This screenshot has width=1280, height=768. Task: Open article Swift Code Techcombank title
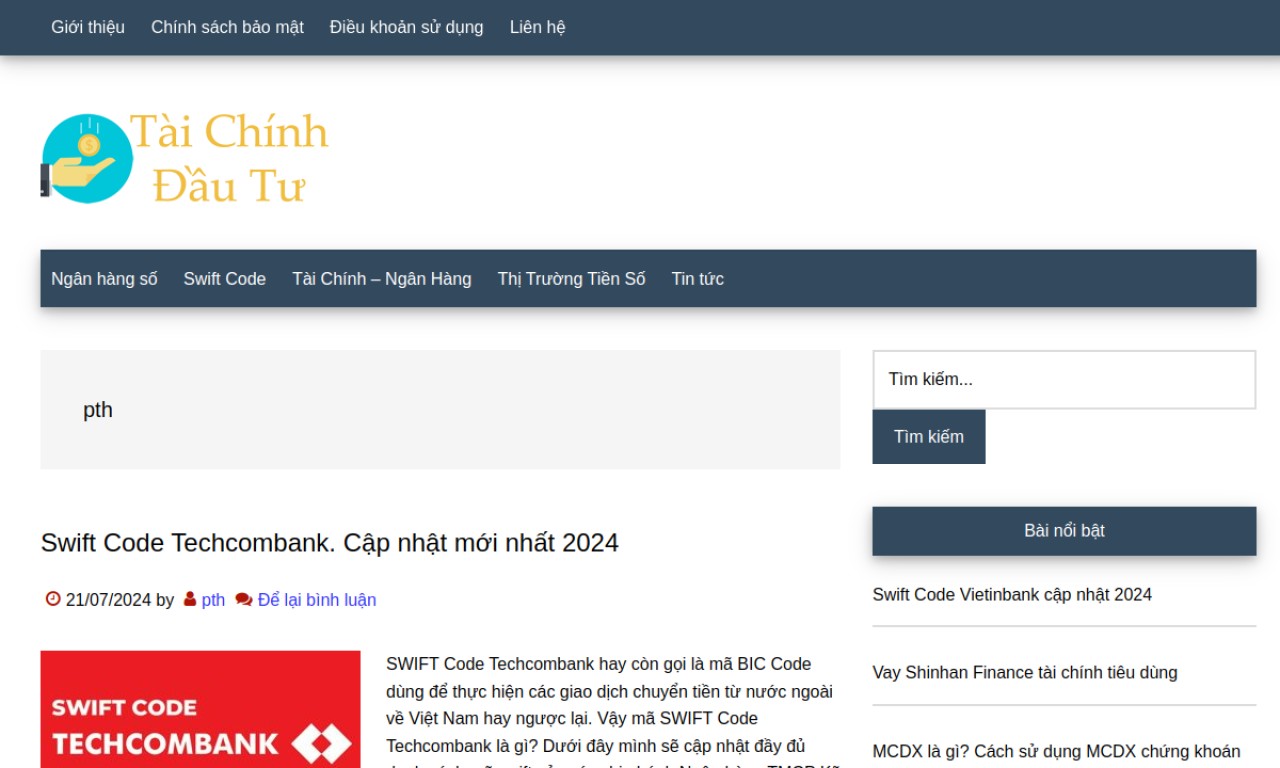coord(329,543)
